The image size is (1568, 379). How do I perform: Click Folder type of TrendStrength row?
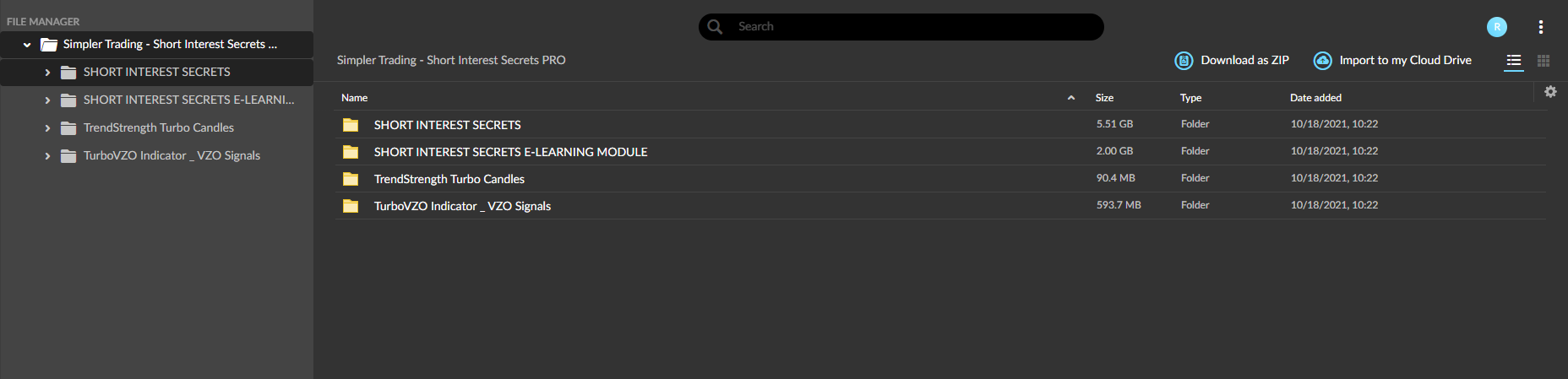coord(1195,178)
